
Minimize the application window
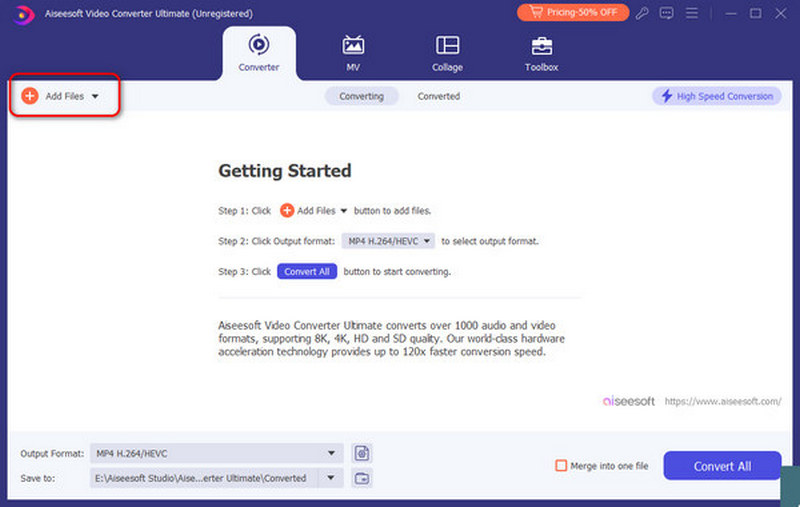point(731,13)
